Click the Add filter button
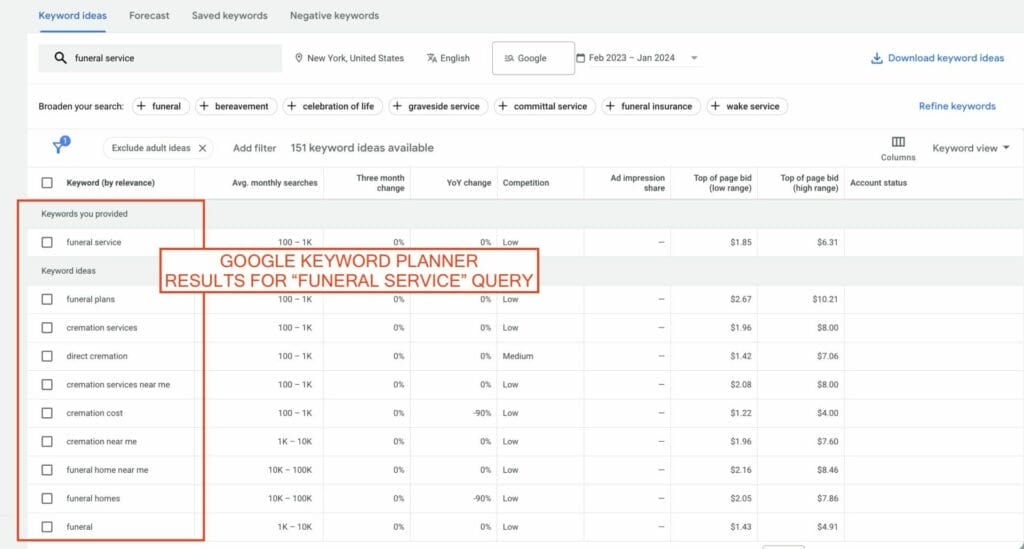Viewport: 1024px width, 549px height. 255,148
